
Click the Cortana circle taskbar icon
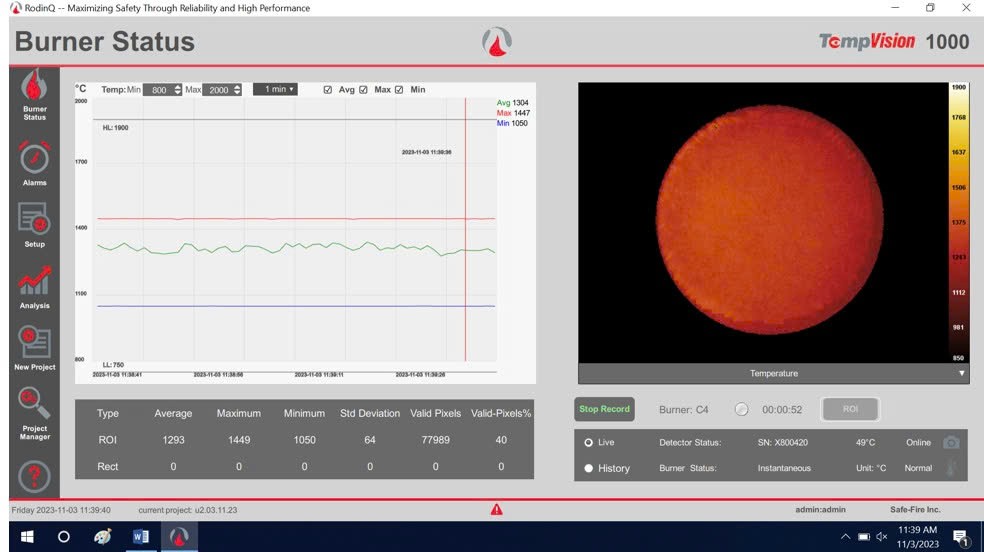[x=63, y=537]
